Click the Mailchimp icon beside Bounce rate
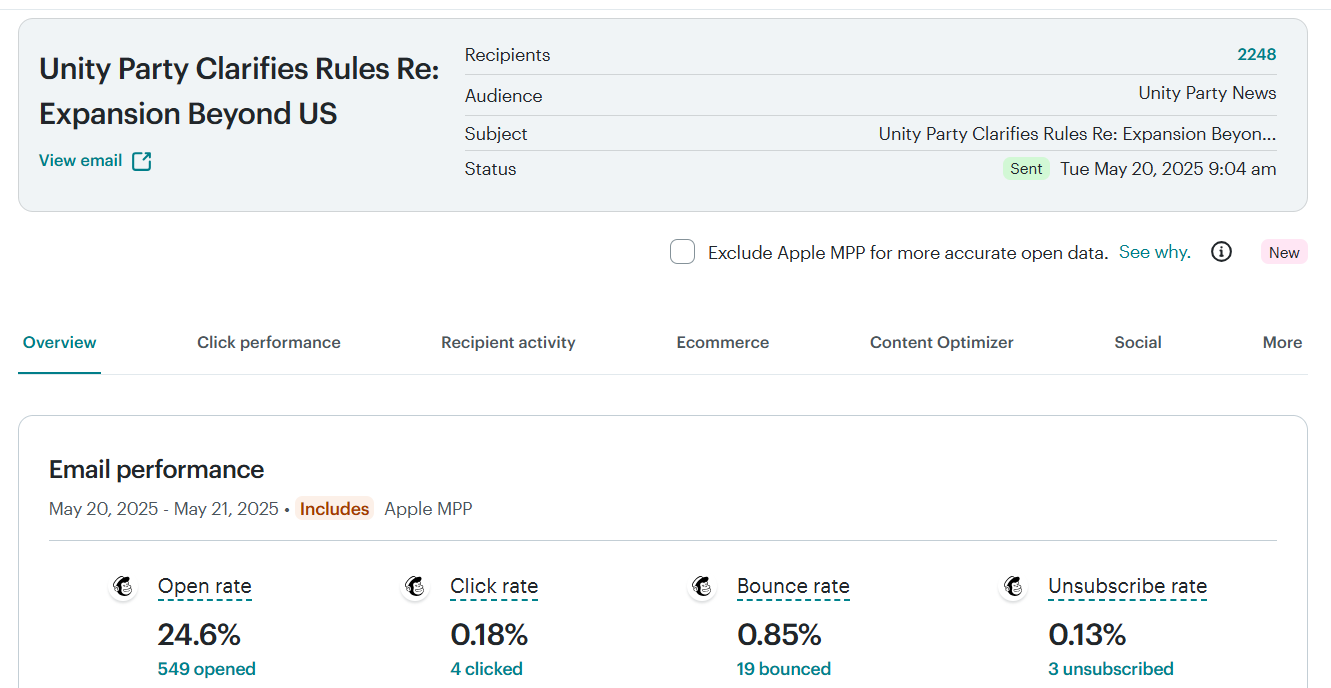The image size is (1331, 688). (x=703, y=587)
